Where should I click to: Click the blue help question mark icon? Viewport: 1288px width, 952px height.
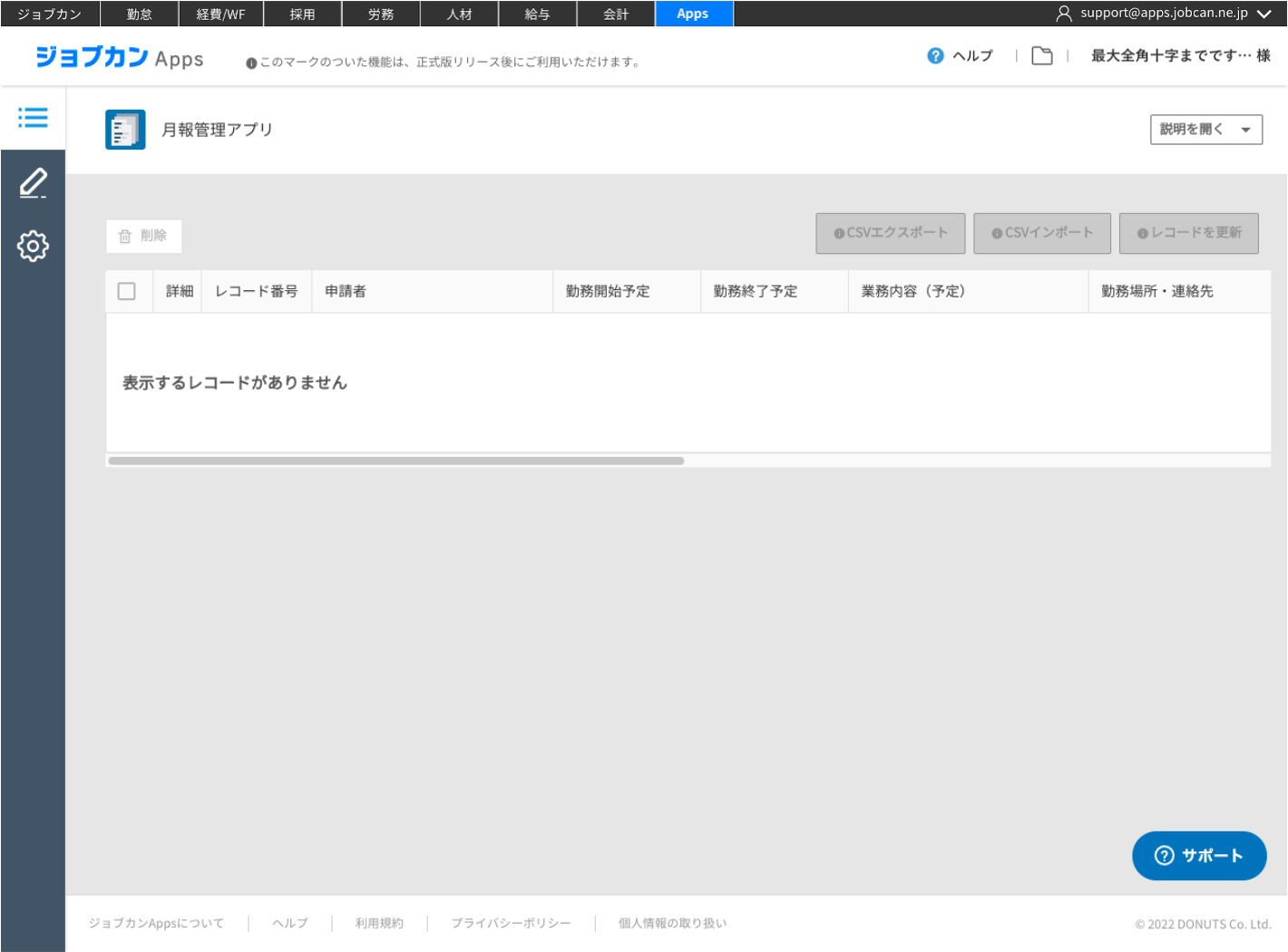[935, 56]
